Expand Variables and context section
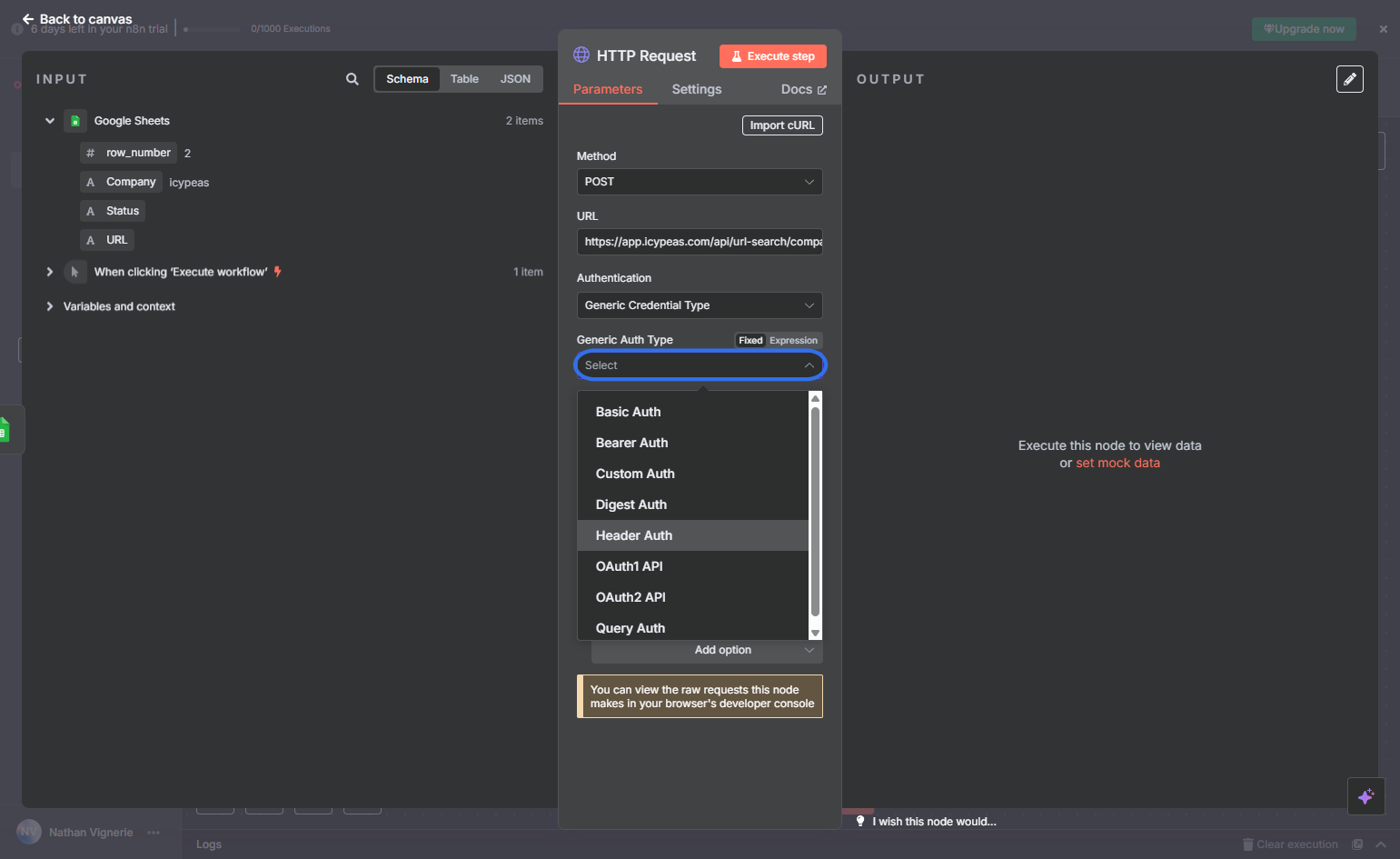The image size is (1400, 859). pyautogui.click(x=50, y=306)
